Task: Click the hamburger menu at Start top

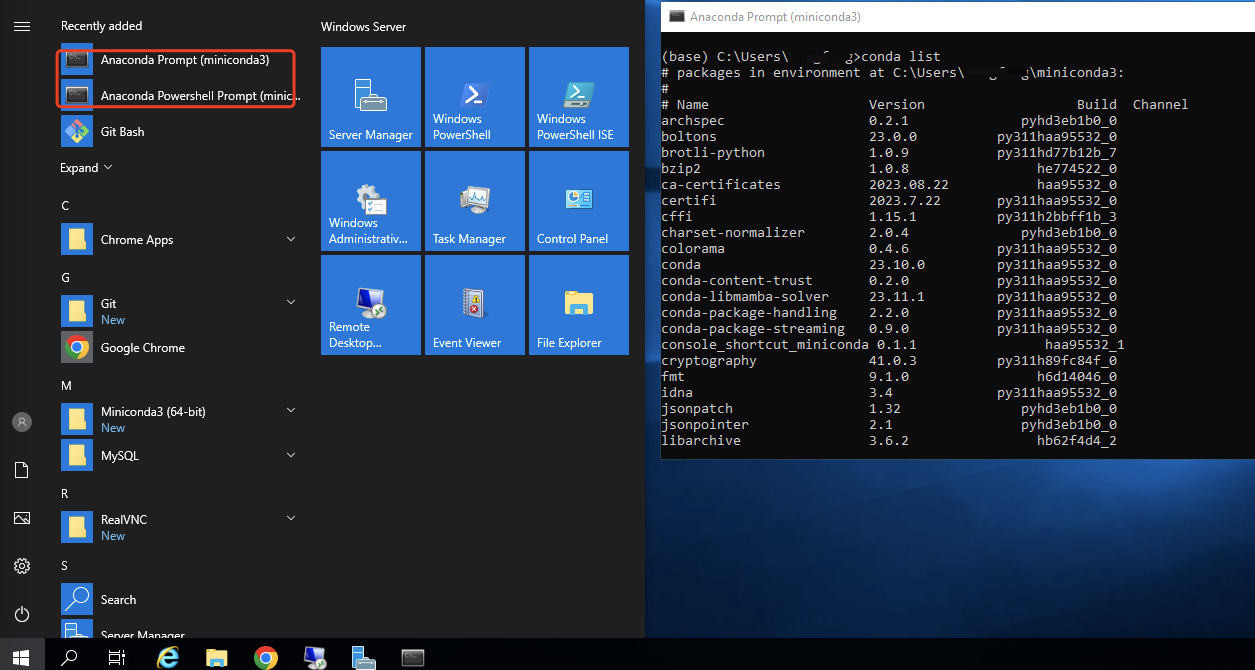Action: (22, 26)
